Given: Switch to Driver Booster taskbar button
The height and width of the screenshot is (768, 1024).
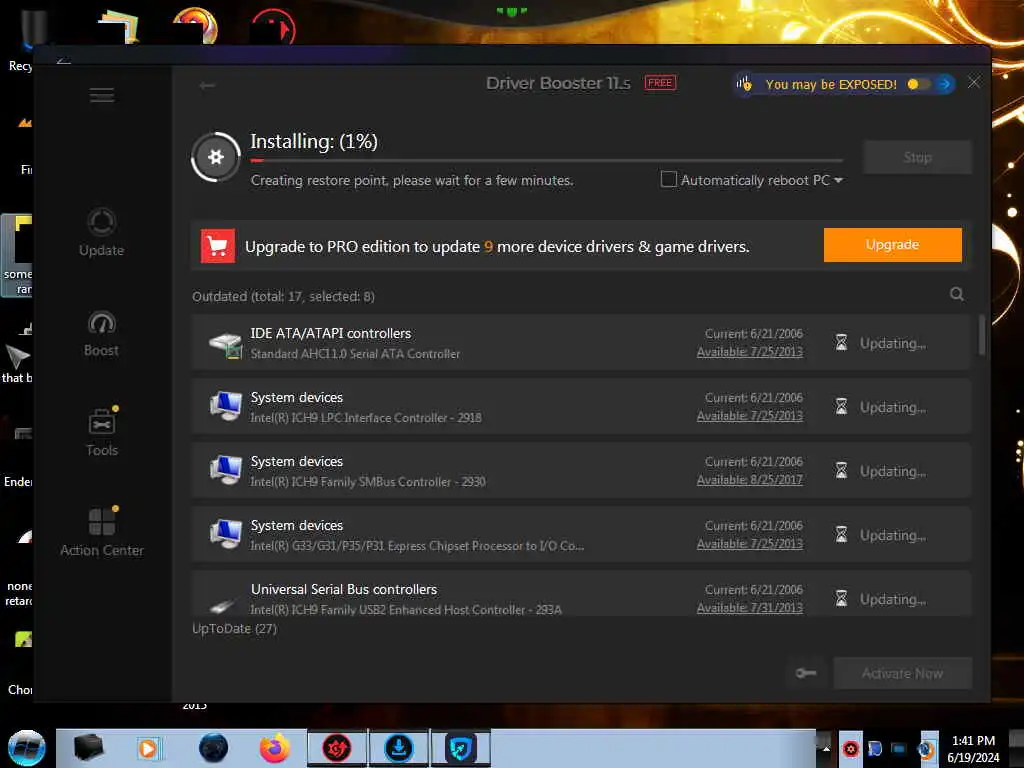Looking at the screenshot, I should click(337, 748).
